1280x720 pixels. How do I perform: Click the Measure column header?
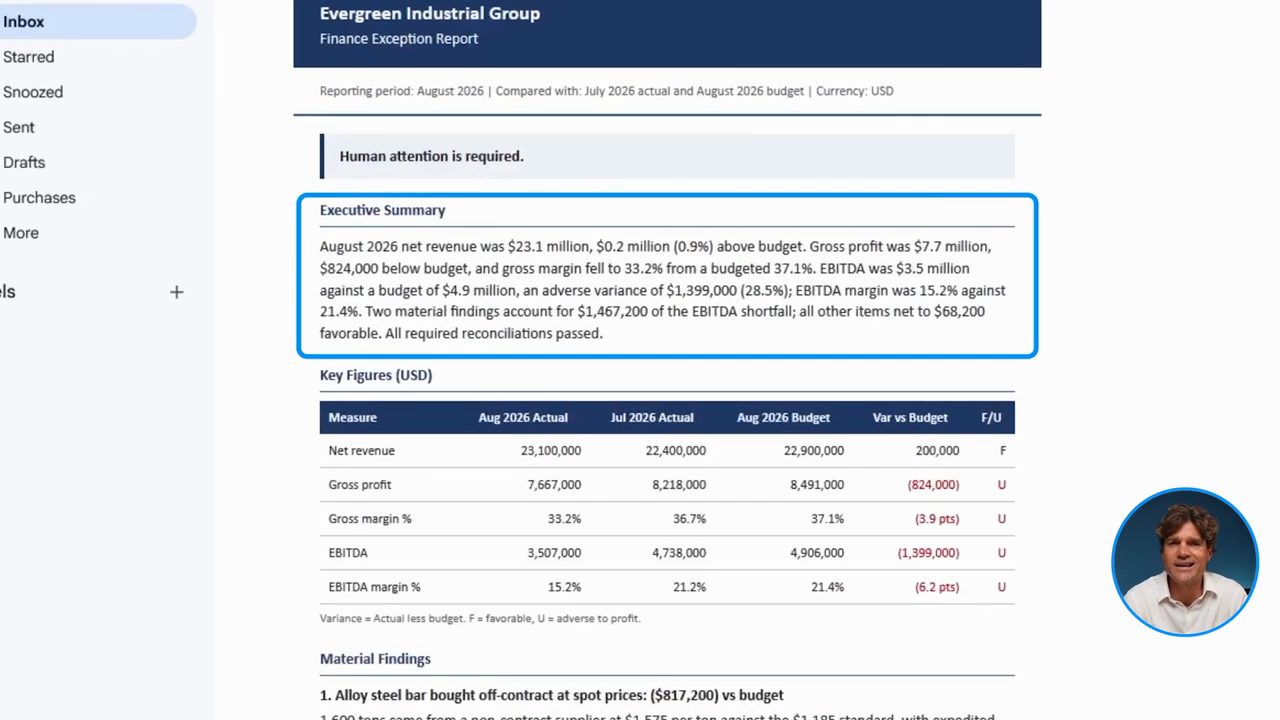pos(352,418)
